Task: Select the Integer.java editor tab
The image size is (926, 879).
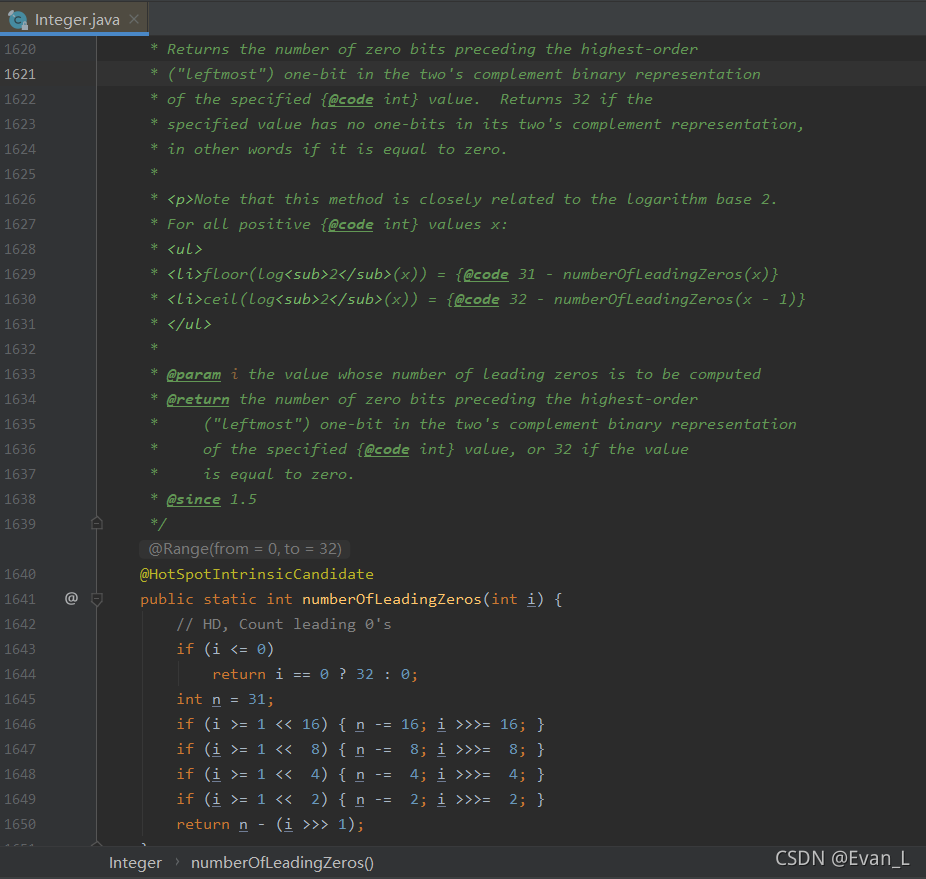Action: click(x=74, y=19)
